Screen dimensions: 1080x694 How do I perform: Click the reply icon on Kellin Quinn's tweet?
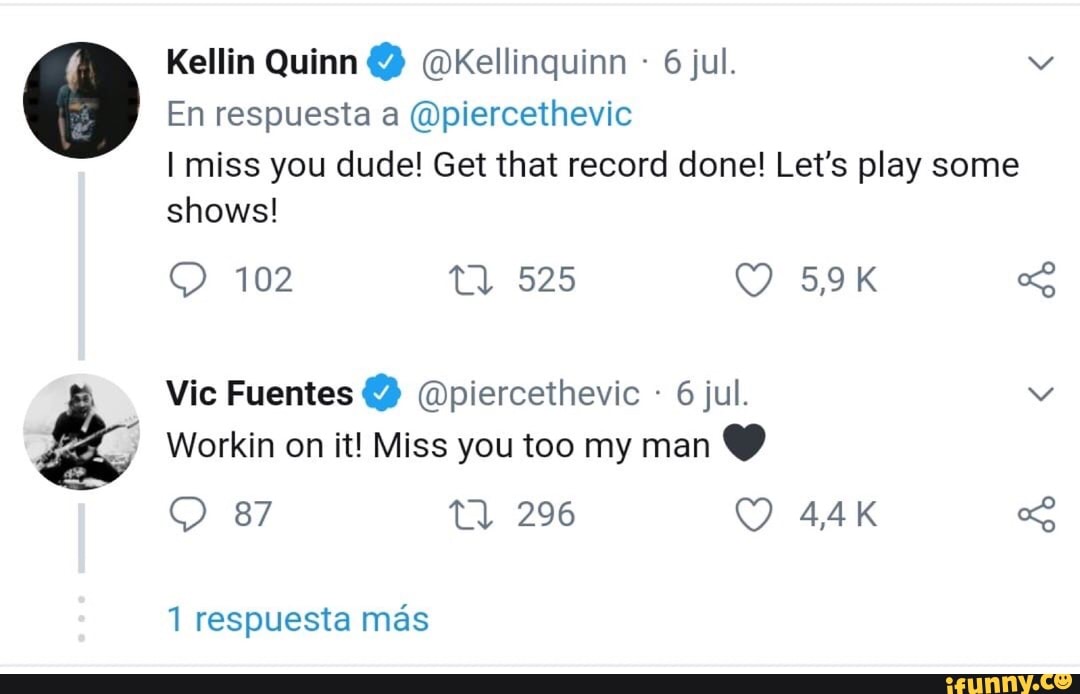click(x=189, y=279)
